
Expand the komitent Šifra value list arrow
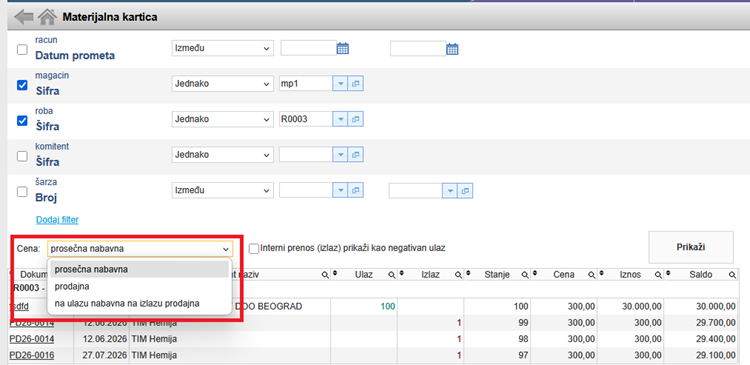[x=340, y=155]
